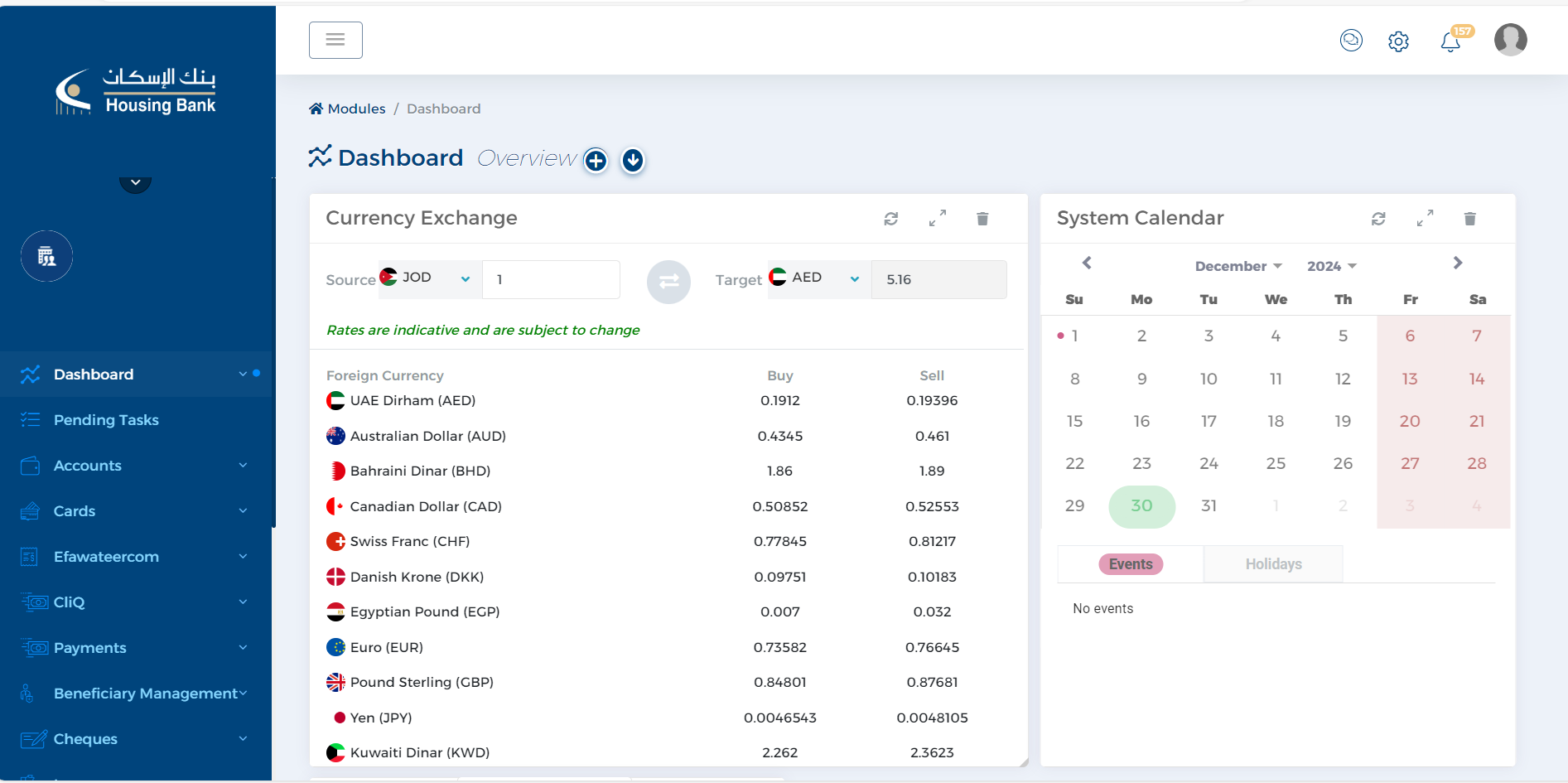This screenshot has width=1568, height=783.
Task: Open the settings gear icon
Action: coord(1398,41)
